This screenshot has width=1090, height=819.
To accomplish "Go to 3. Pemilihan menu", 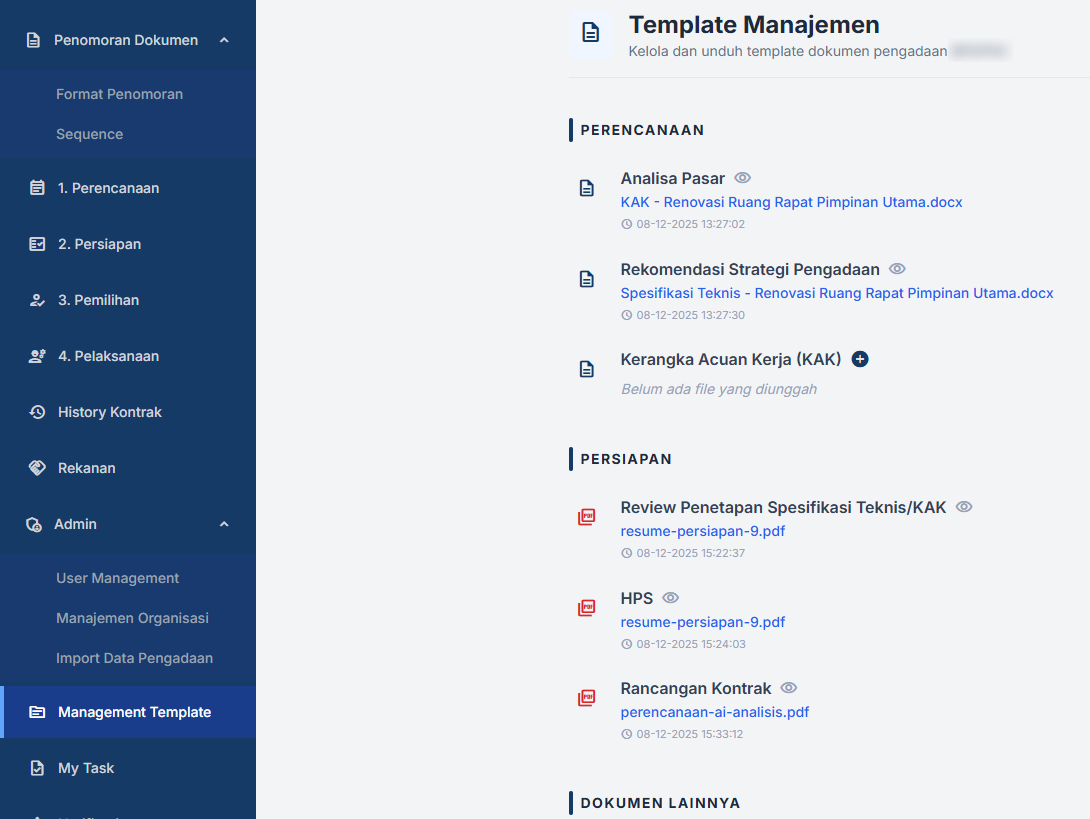I will pyautogui.click(x=99, y=300).
